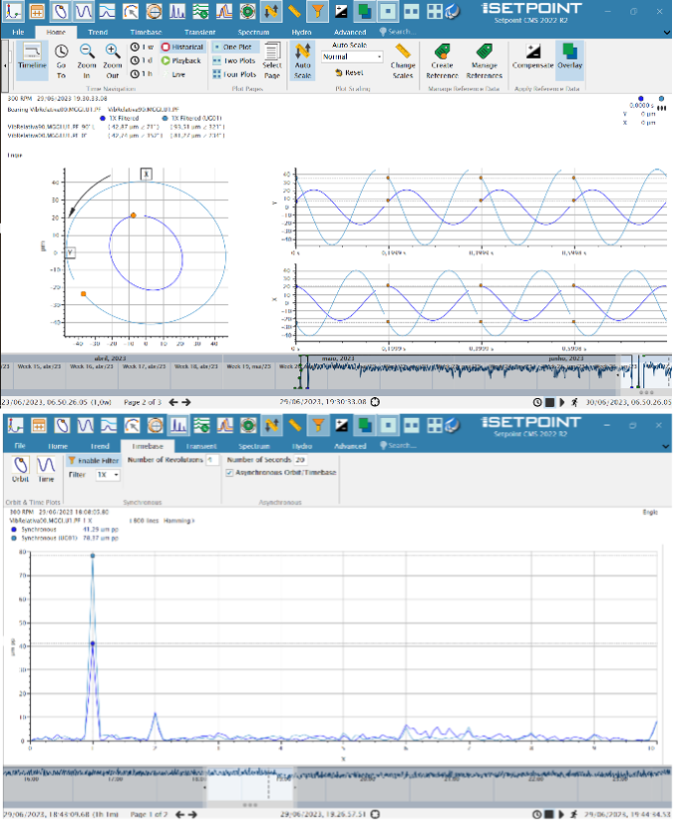
Task: Click the Zoom In magnifier icon
Action: pyautogui.click(x=87, y=52)
